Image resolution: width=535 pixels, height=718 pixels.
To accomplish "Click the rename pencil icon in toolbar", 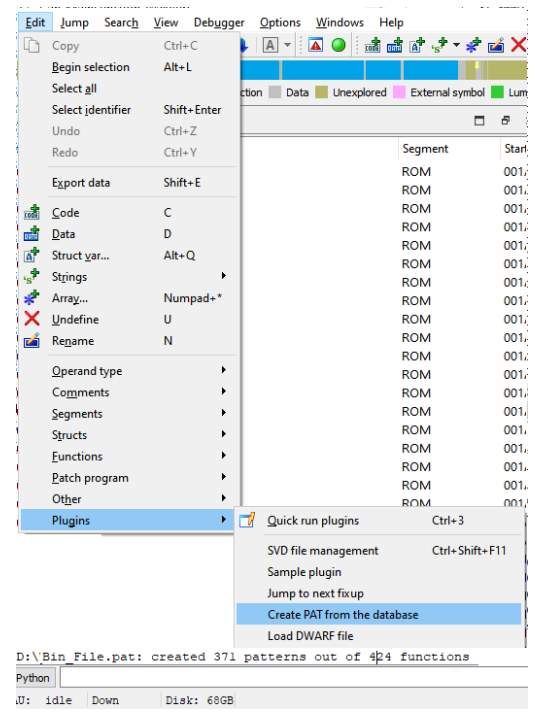I will point(496,45).
